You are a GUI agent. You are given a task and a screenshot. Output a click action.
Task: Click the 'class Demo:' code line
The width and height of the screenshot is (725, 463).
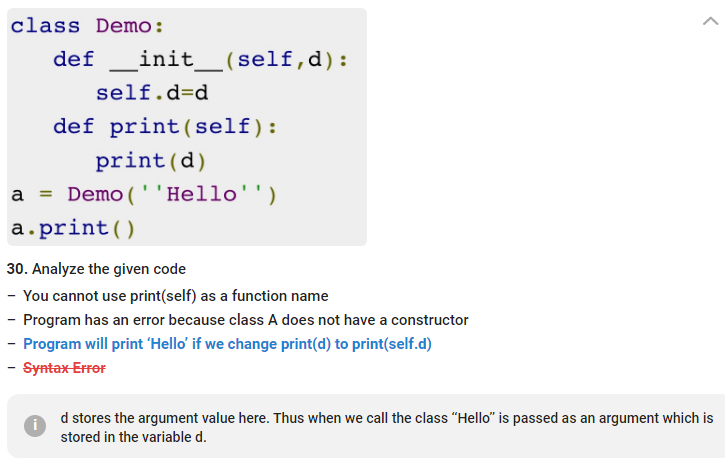[79, 26]
